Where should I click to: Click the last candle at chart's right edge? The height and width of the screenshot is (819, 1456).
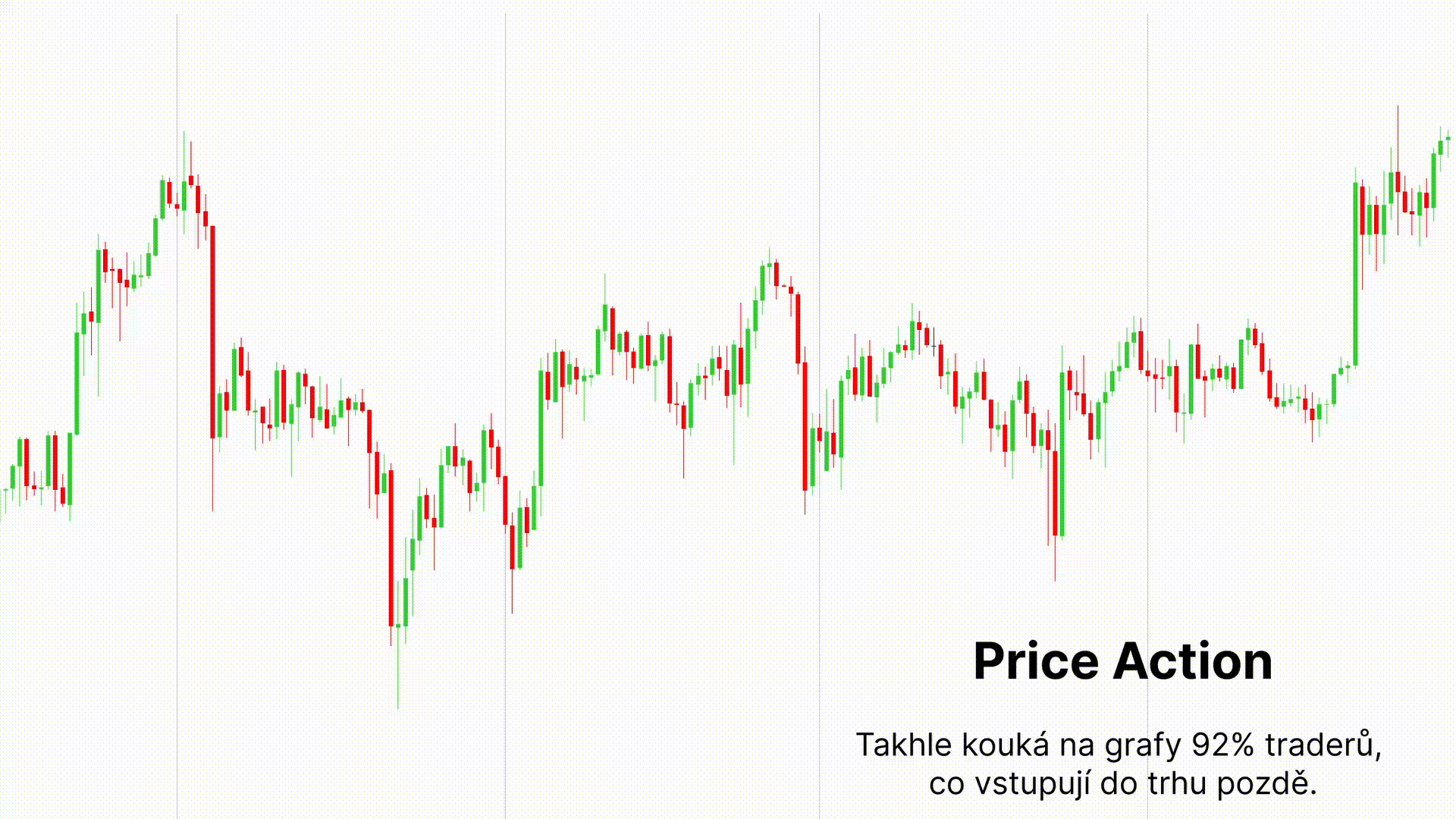coord(1448,138)
